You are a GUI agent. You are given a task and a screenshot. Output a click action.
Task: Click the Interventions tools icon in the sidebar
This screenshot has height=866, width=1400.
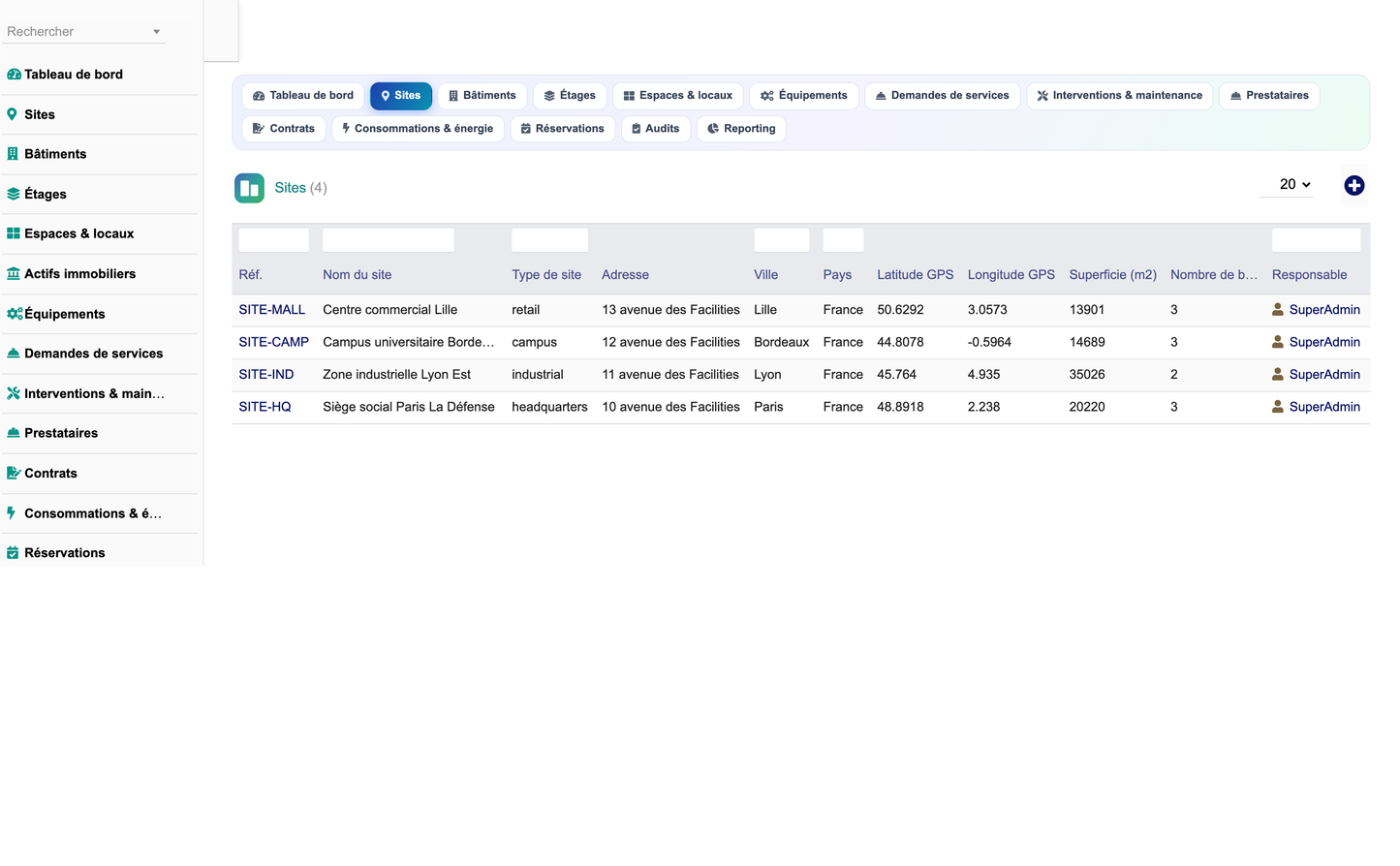point(14,393)
